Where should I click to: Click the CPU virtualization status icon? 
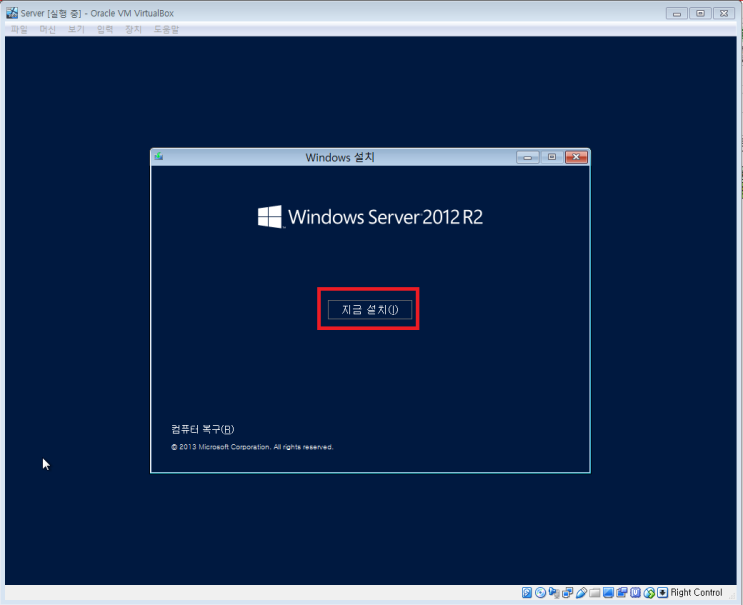(635, 593)
